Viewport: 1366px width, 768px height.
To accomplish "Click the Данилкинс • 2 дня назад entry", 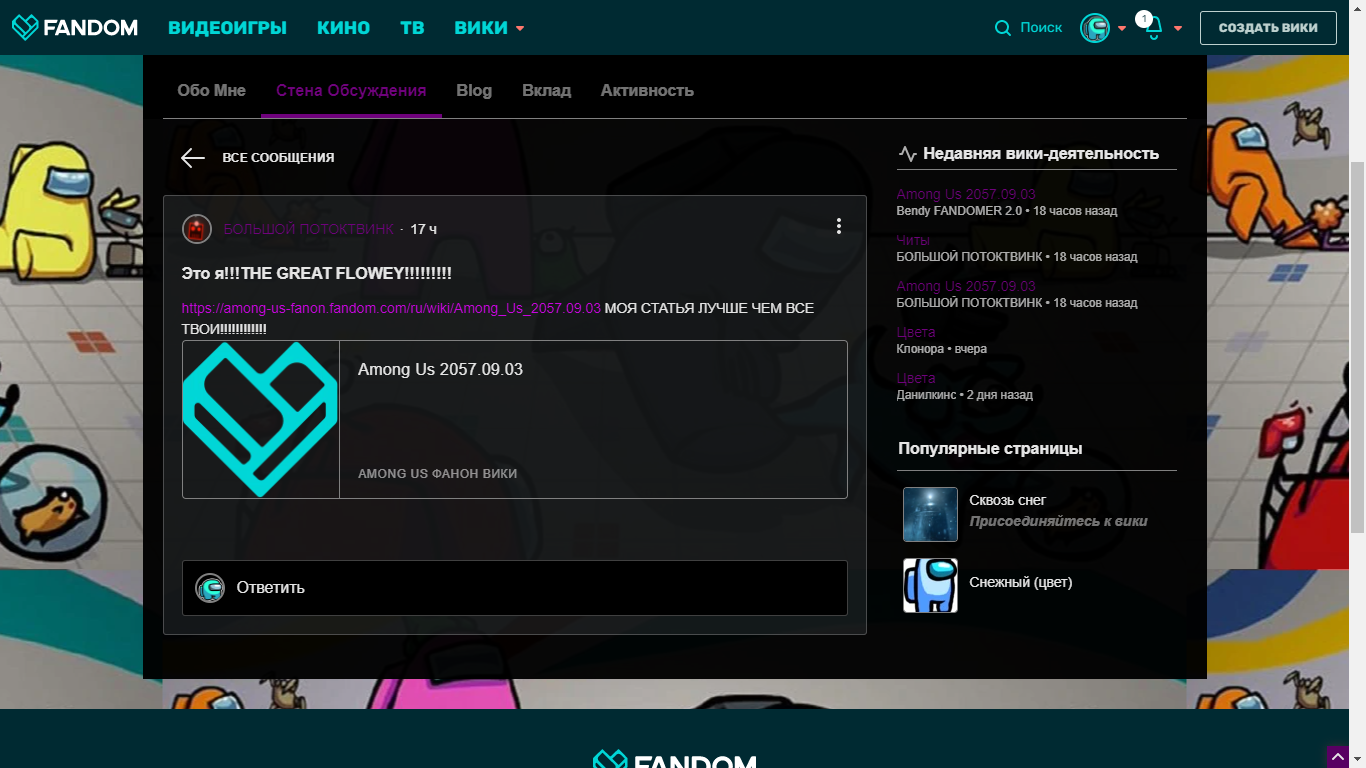I will pyautogui.click(x=965, y=395).
